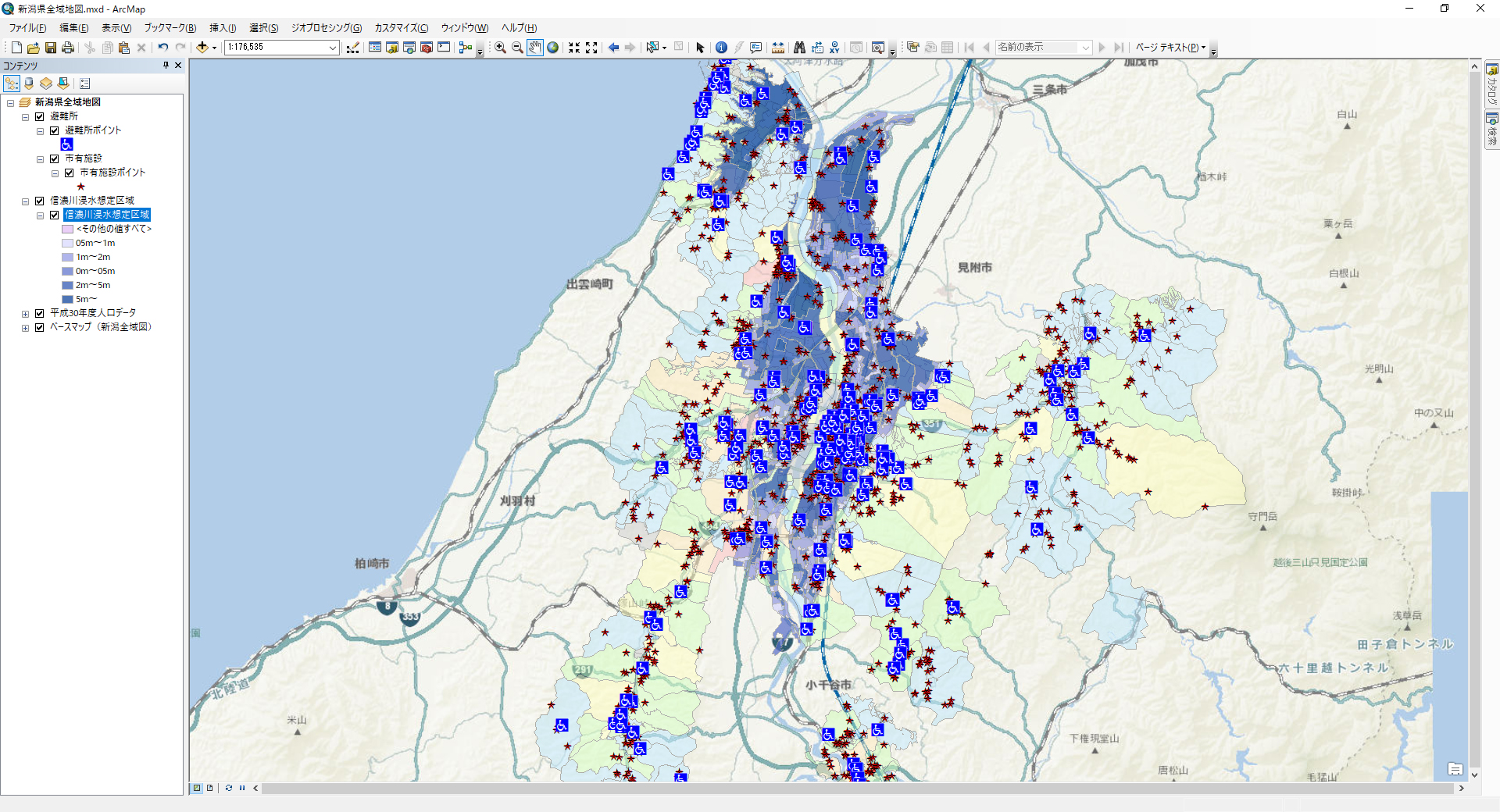1500x812 pixels.
Task: Select the Zoom In tool
Action: [500, 48]
